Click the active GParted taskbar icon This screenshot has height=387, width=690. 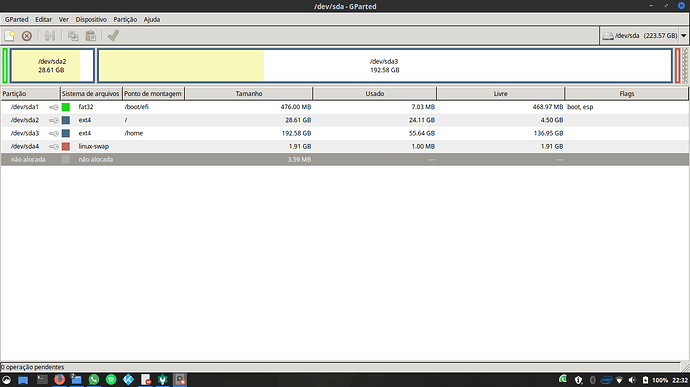(x=180, y=380)
